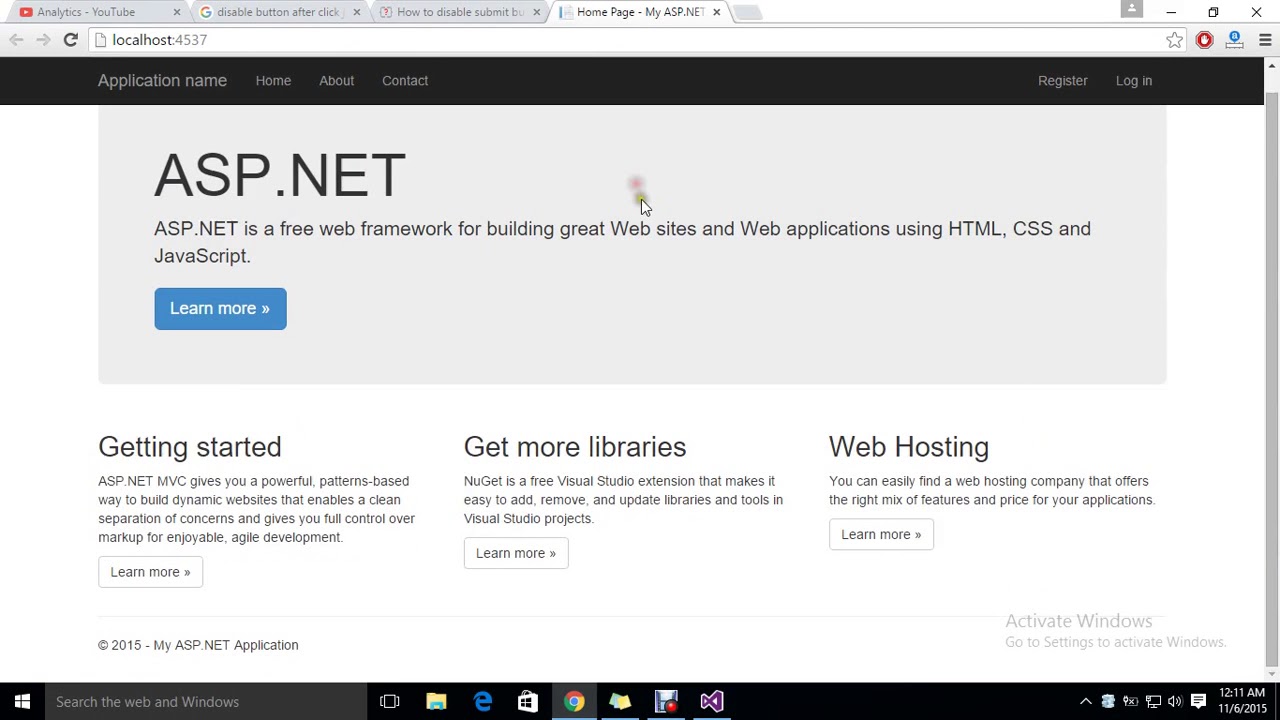Click the browser forward arrow
The image size is (1280, 720).
[43, 40]
